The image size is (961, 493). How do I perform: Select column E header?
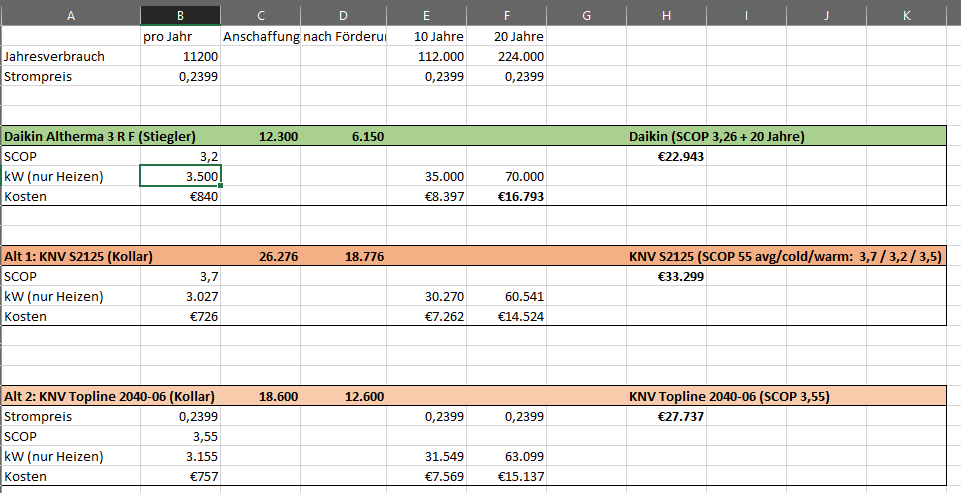click(427, 15)
